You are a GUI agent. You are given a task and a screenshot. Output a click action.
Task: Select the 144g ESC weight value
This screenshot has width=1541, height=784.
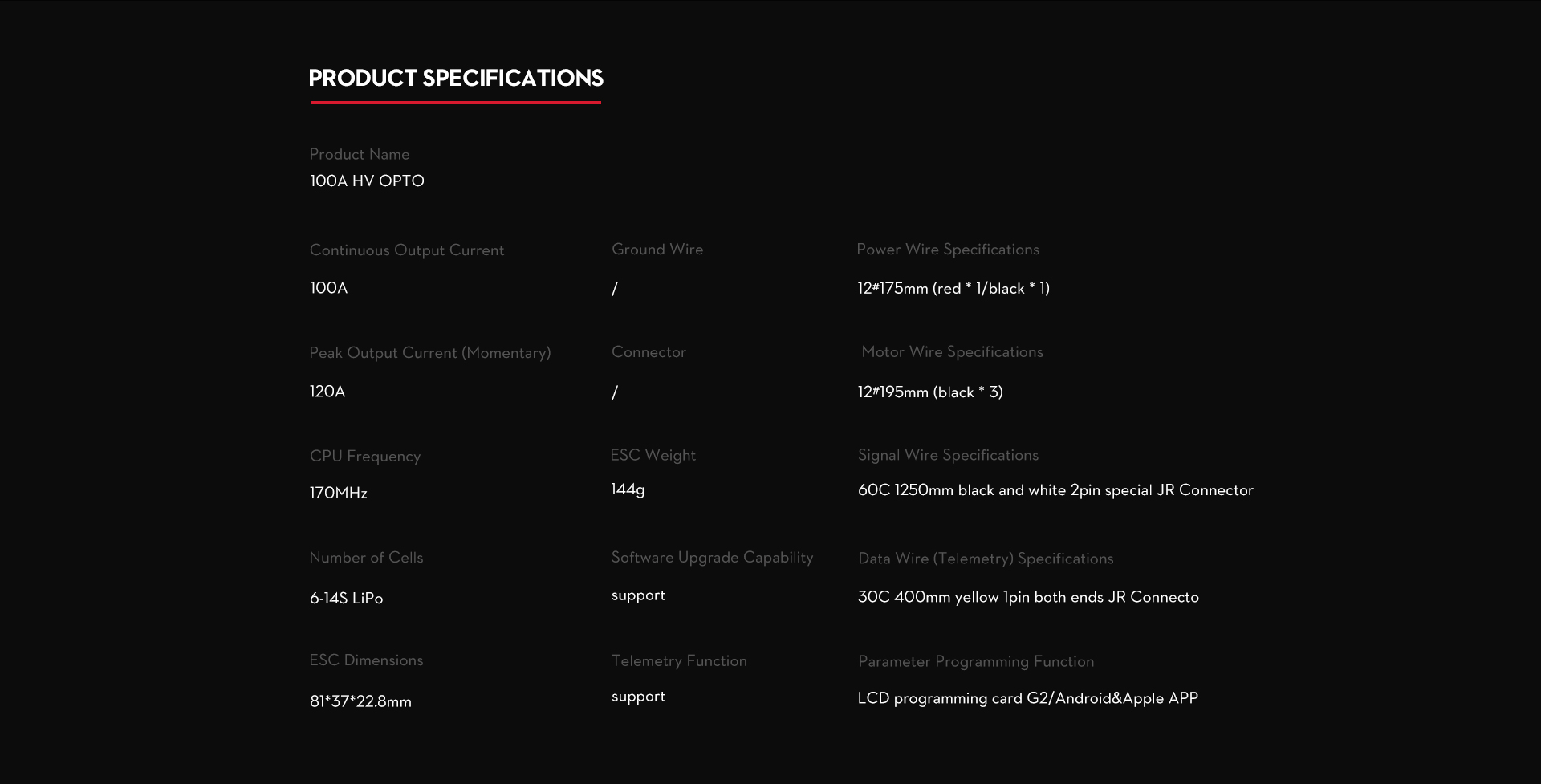click(x=628, y=489)
